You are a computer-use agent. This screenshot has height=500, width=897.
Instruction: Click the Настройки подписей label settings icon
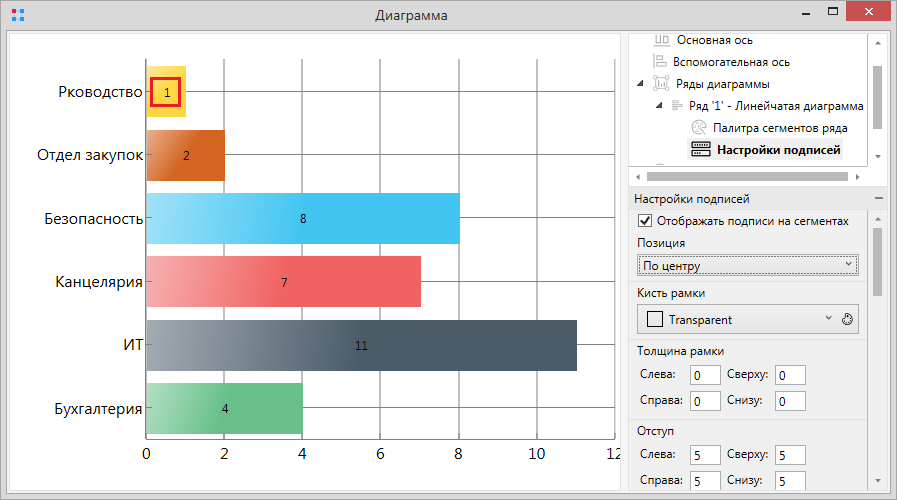(x=701, y=150)
